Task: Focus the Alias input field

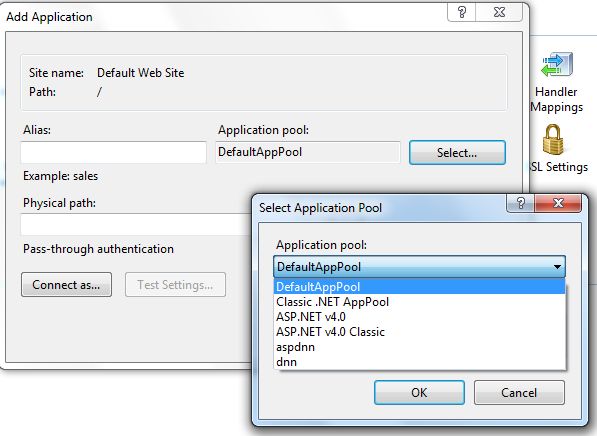Action: click(113, 152)
